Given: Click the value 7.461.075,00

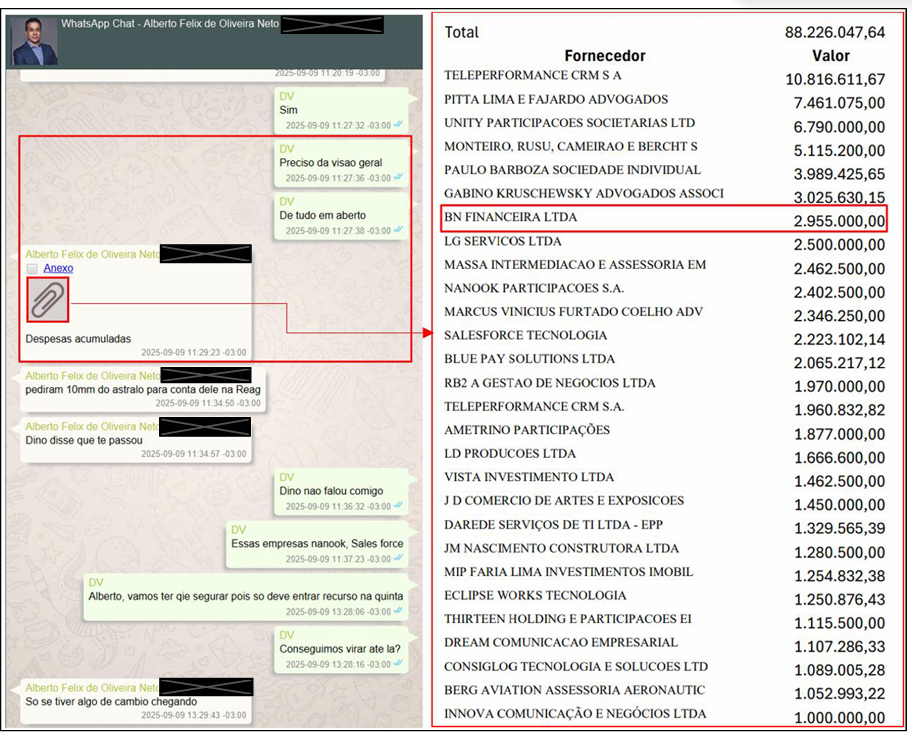Looking at the screenshot, I should [839, 103].
